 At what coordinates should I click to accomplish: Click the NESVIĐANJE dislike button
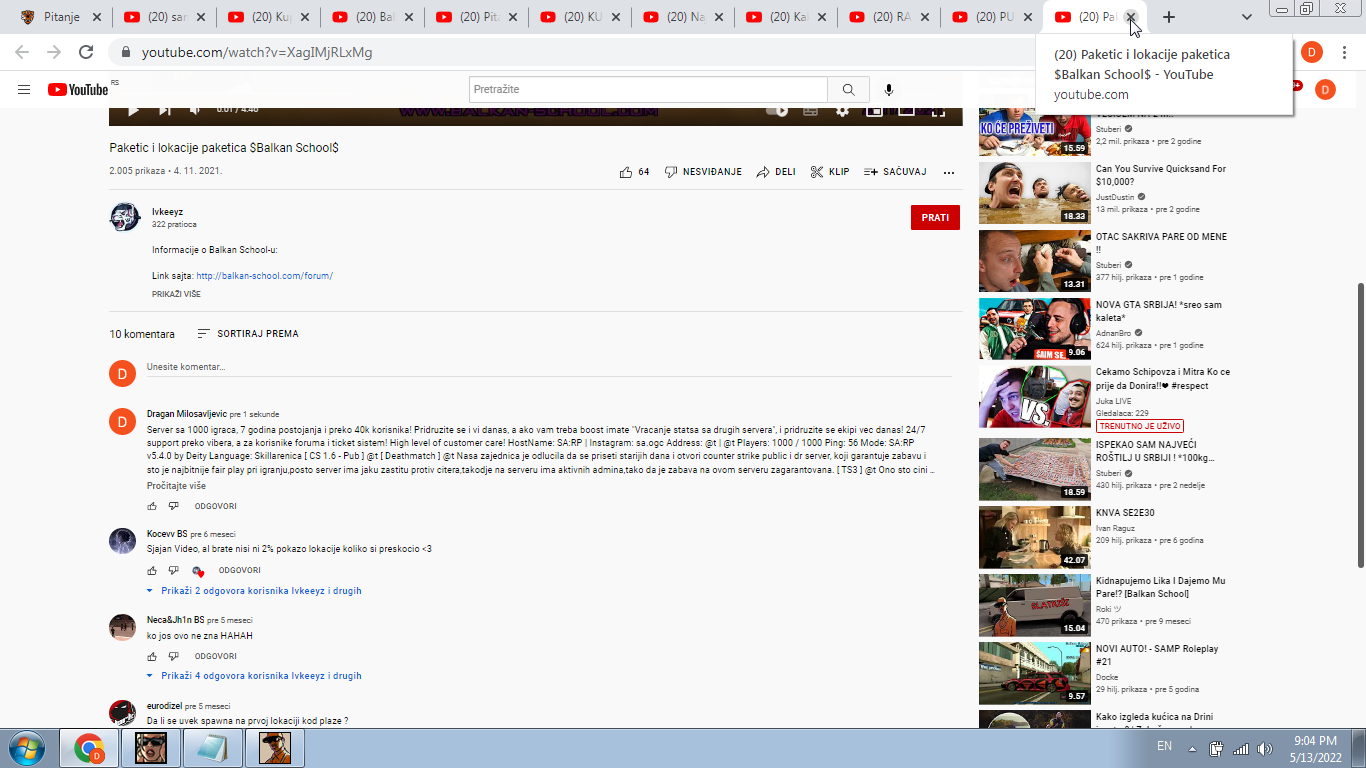pos(703,172)
